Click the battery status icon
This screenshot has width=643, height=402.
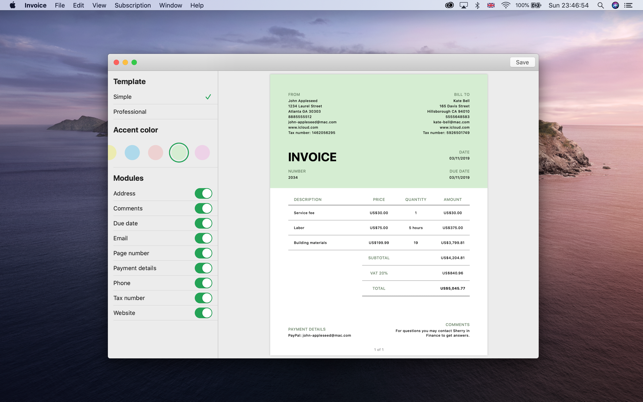[x=536, y=5]
